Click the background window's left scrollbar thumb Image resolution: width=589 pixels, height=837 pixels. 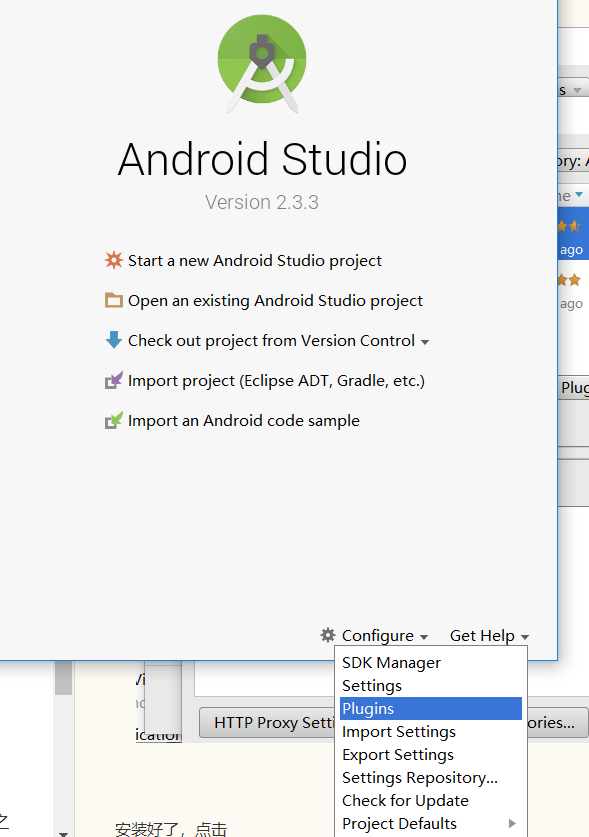coord(64,677)
